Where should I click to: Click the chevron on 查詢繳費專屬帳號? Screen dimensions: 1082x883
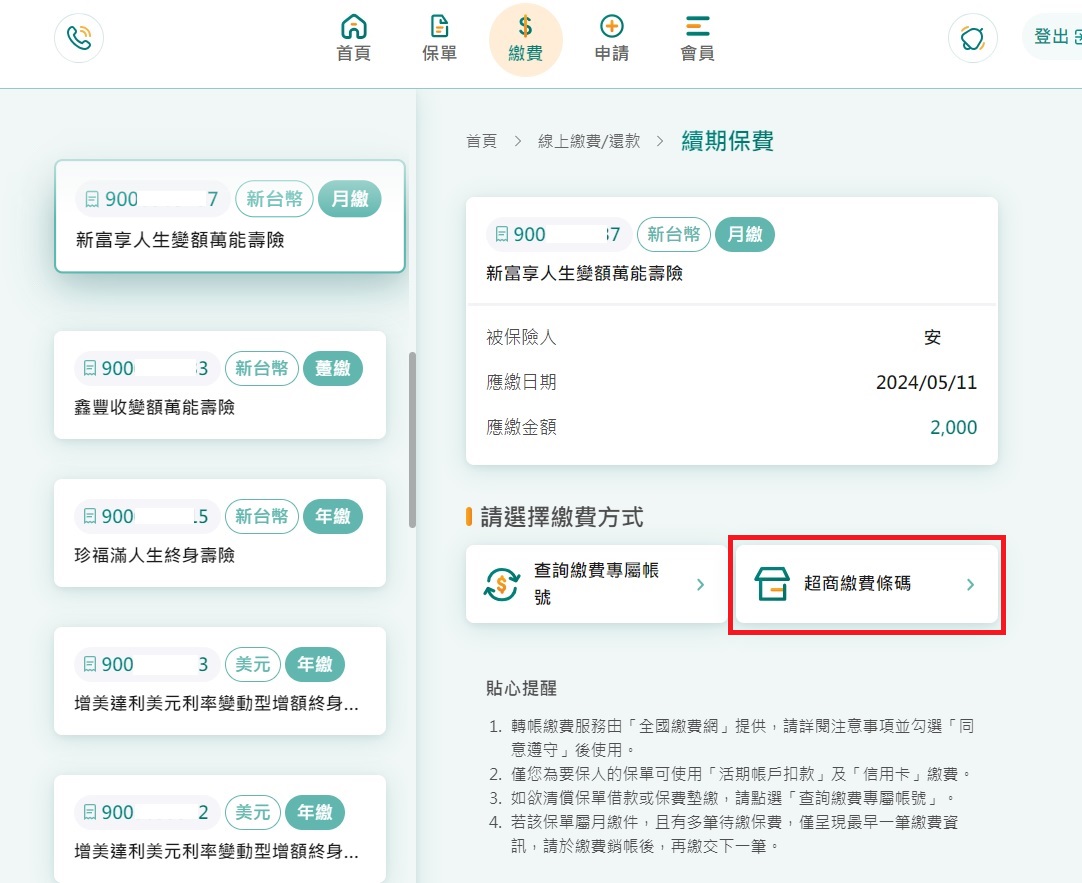coord(700,585)
